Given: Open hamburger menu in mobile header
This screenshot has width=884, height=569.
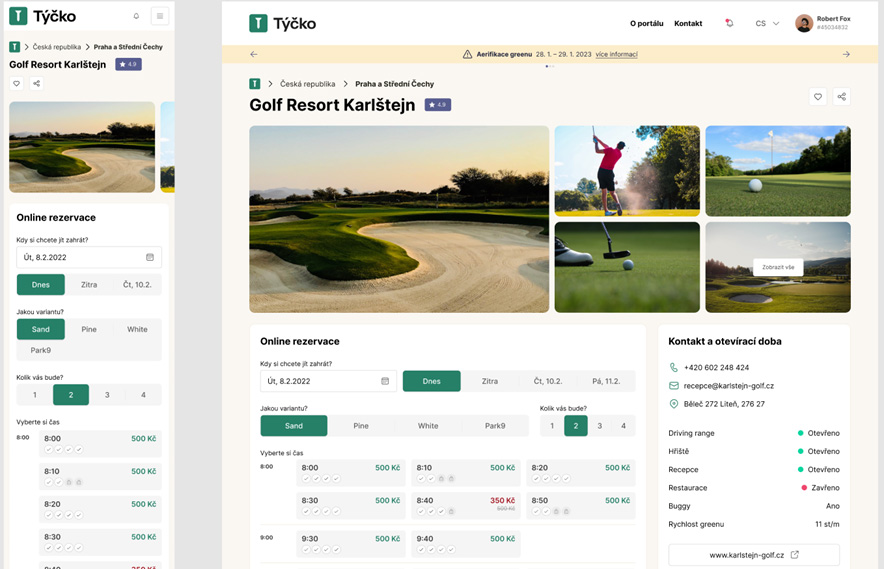Looking at the screenshot, I should pyautogui.click(x=159, y=16).
